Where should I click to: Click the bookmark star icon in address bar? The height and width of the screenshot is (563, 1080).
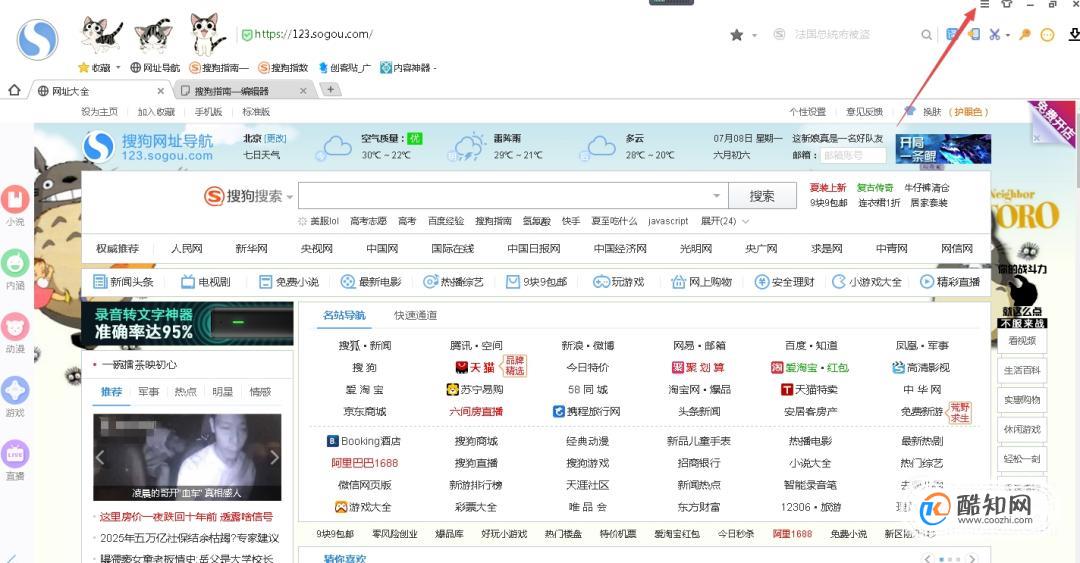click(736, 34)
